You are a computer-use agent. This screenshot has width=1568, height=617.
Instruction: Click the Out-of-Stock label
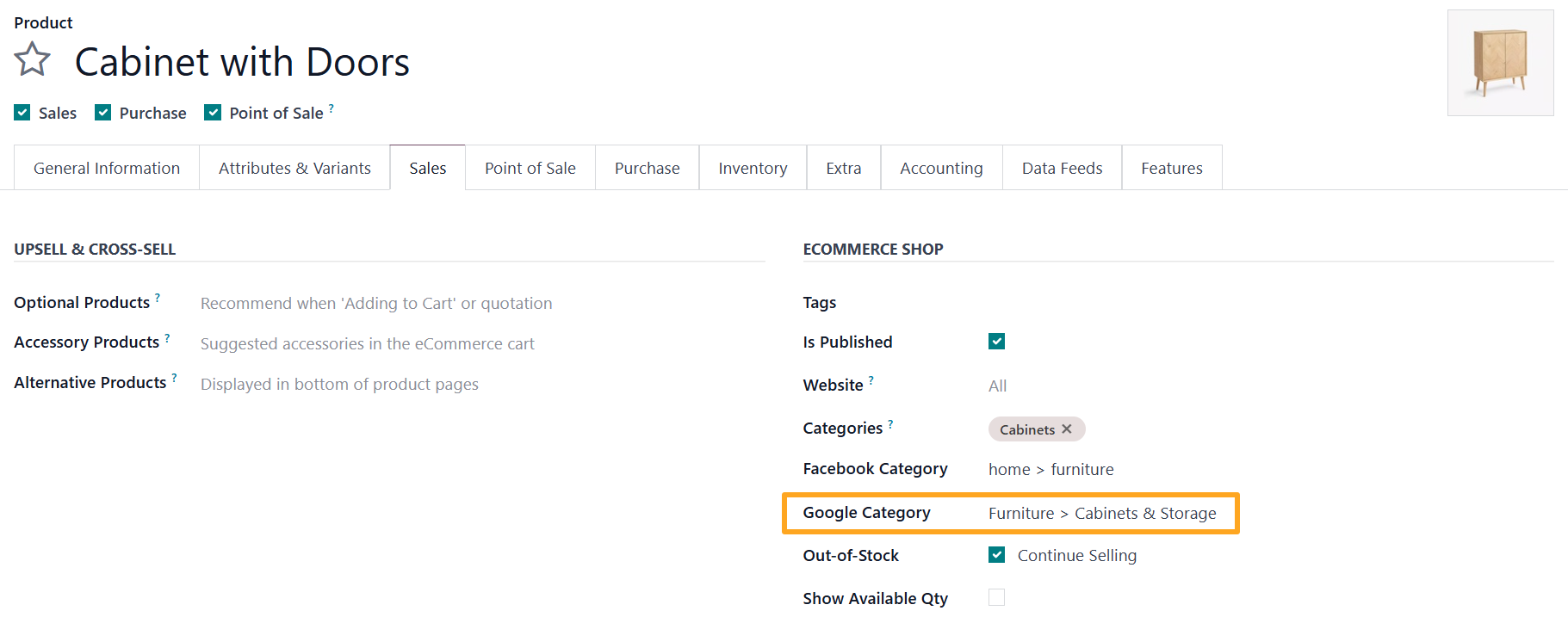[851, 555]
